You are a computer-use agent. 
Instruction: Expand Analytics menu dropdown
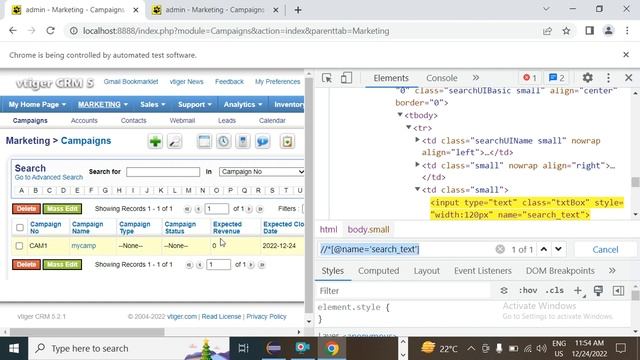pyautogui.click(x=243, y=104)
